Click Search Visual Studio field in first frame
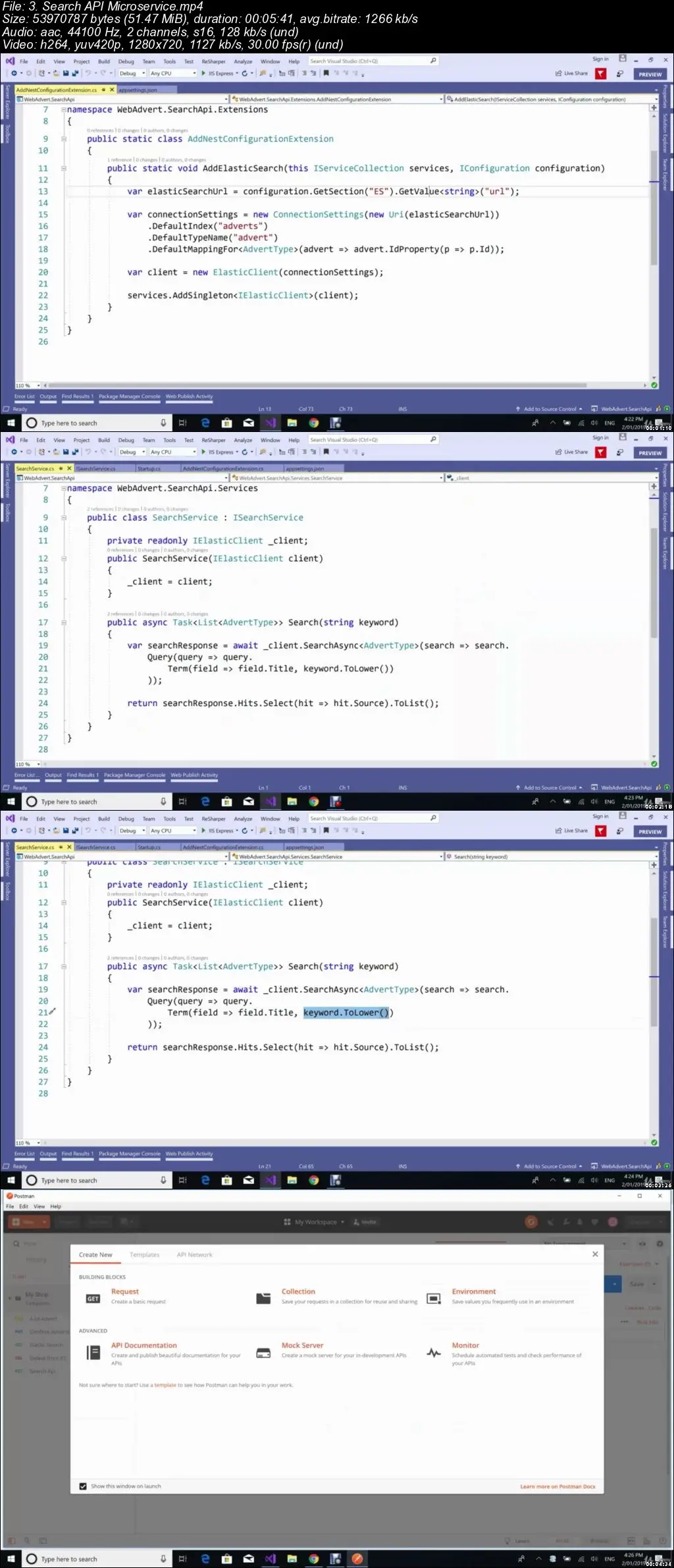 [373, 61]
